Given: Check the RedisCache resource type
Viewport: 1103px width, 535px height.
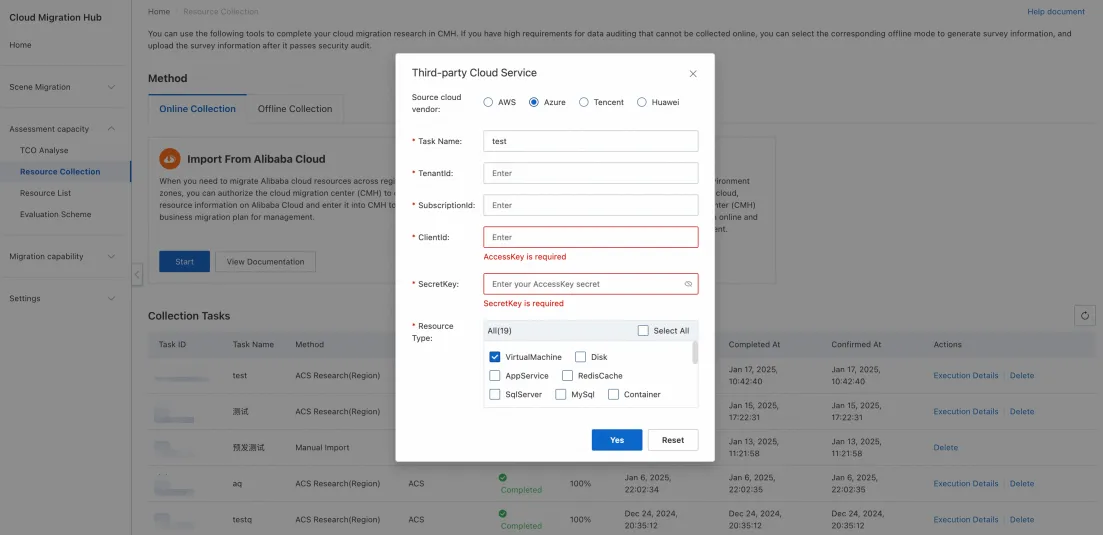Looking at the screenshot, I should (x=567, y=375).
